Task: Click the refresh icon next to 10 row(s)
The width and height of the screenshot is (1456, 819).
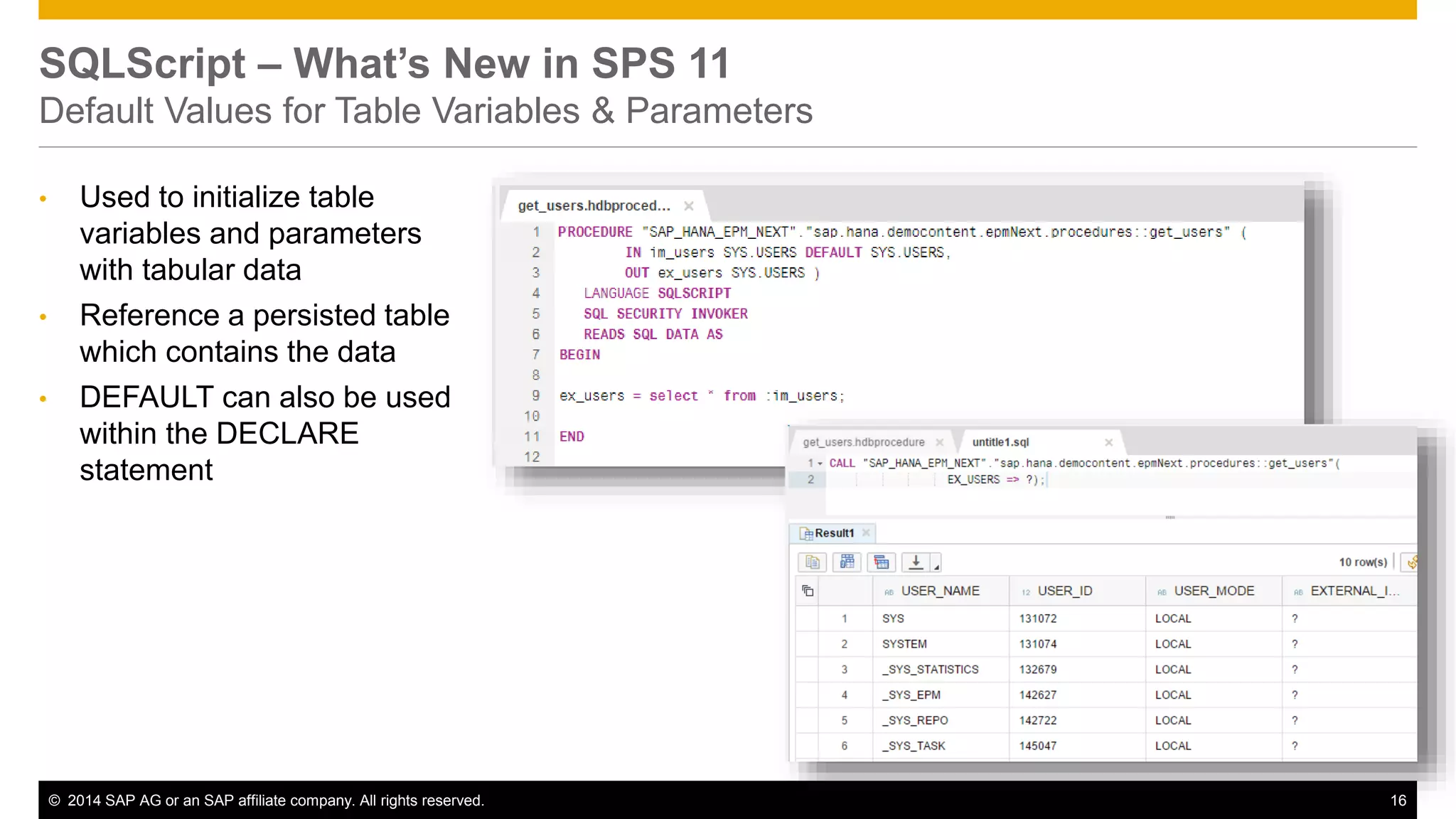Action: point(1411,562)
